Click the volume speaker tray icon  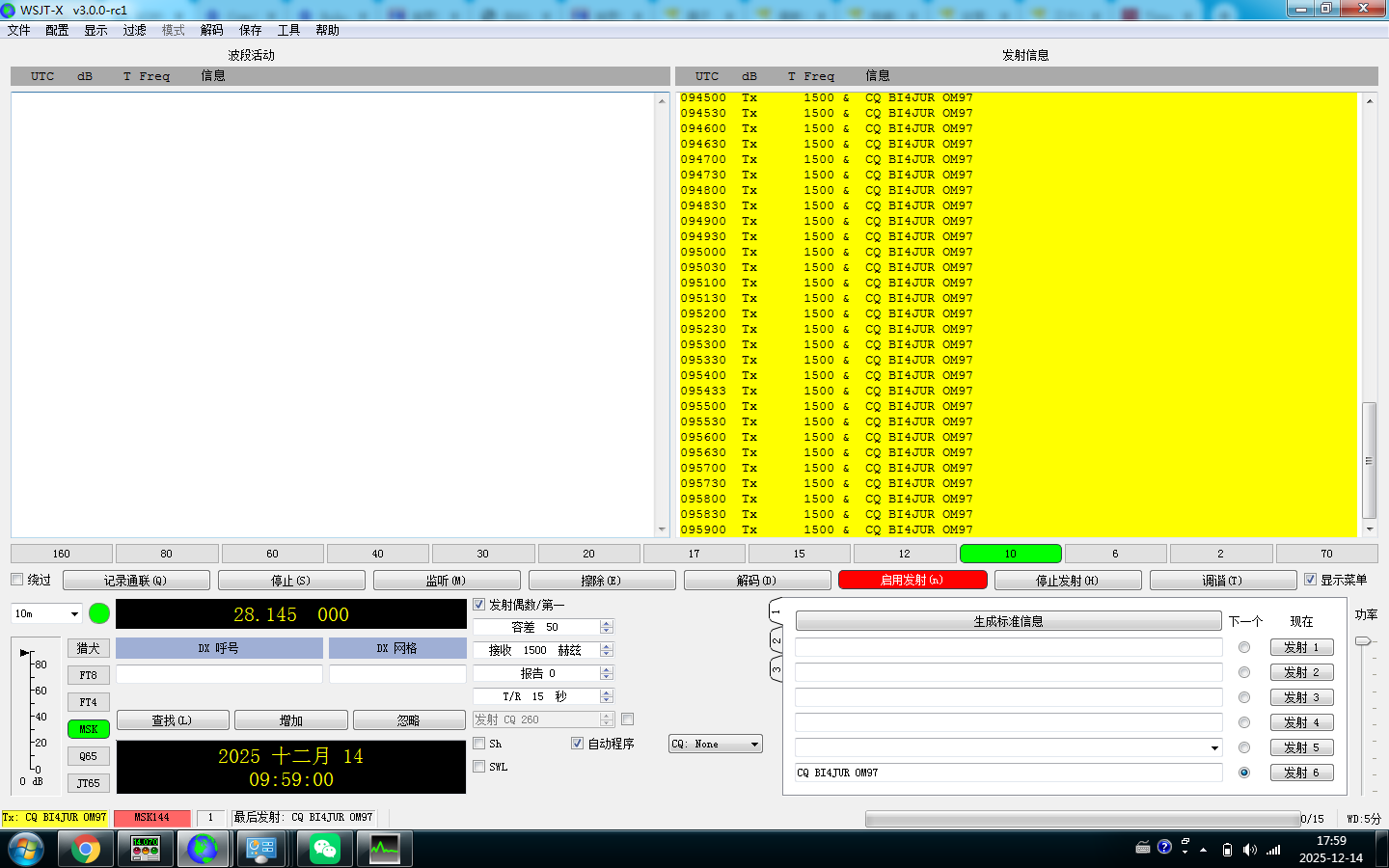click(x=1250, y=850)
